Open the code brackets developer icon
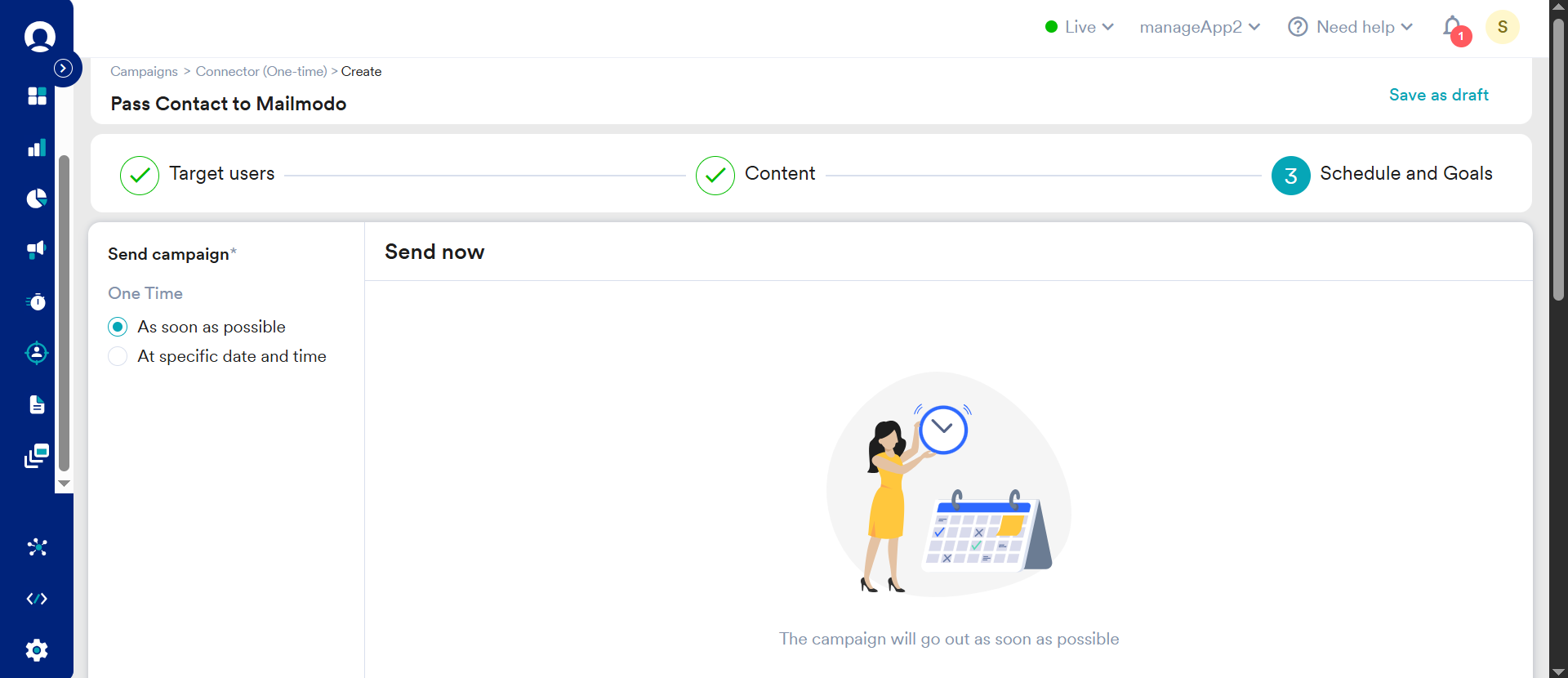1568x678 pixels. 37,599
